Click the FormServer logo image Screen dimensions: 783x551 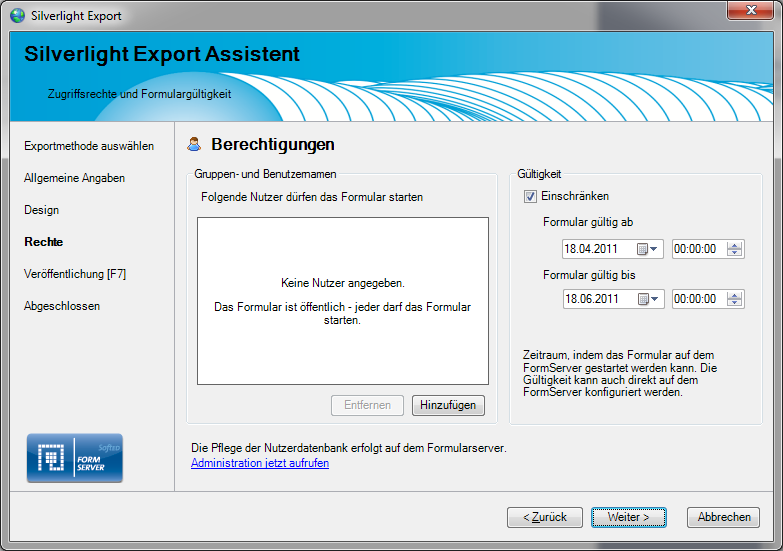(74, 458)
